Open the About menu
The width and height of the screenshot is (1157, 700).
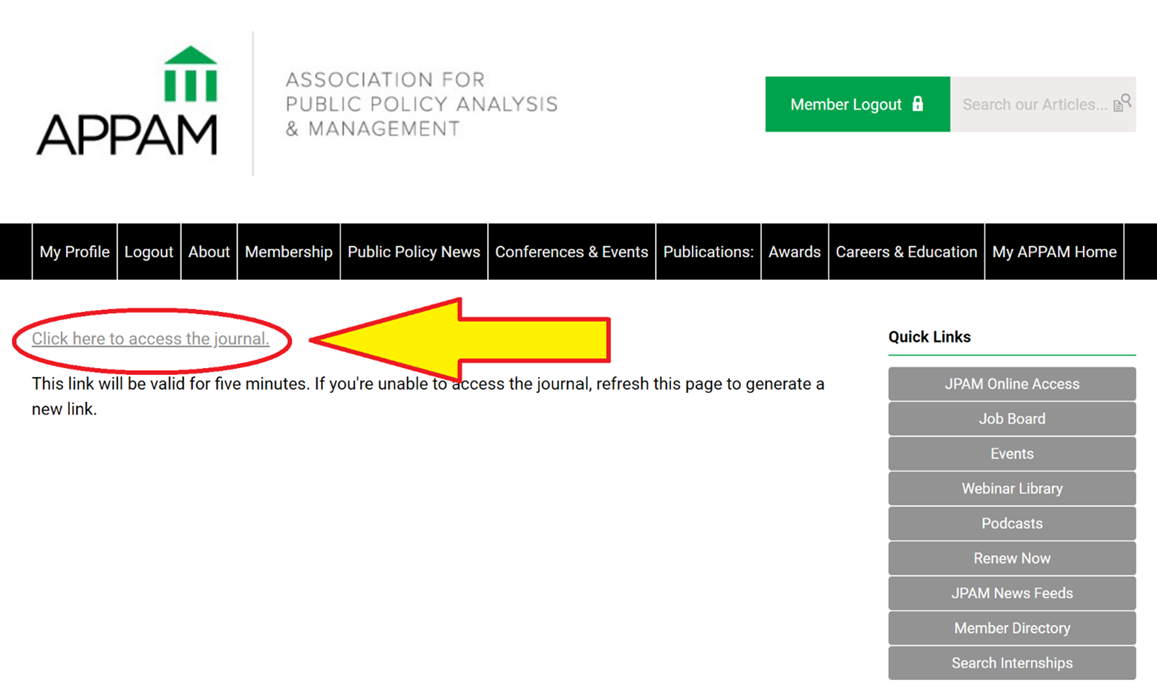tap(209, 252)
